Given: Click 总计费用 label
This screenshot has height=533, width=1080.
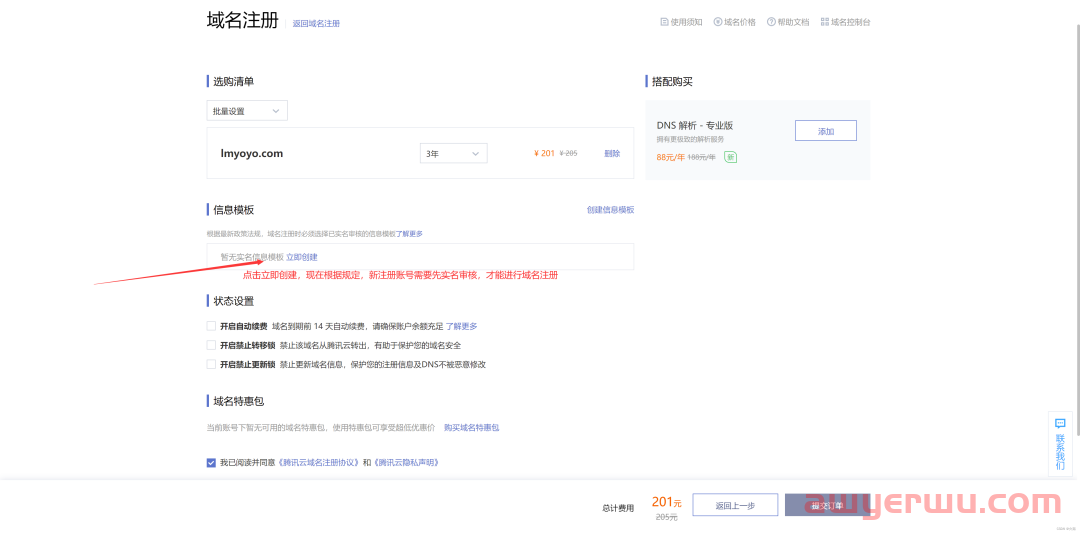Looking at the screenshot, I should 618,508.
